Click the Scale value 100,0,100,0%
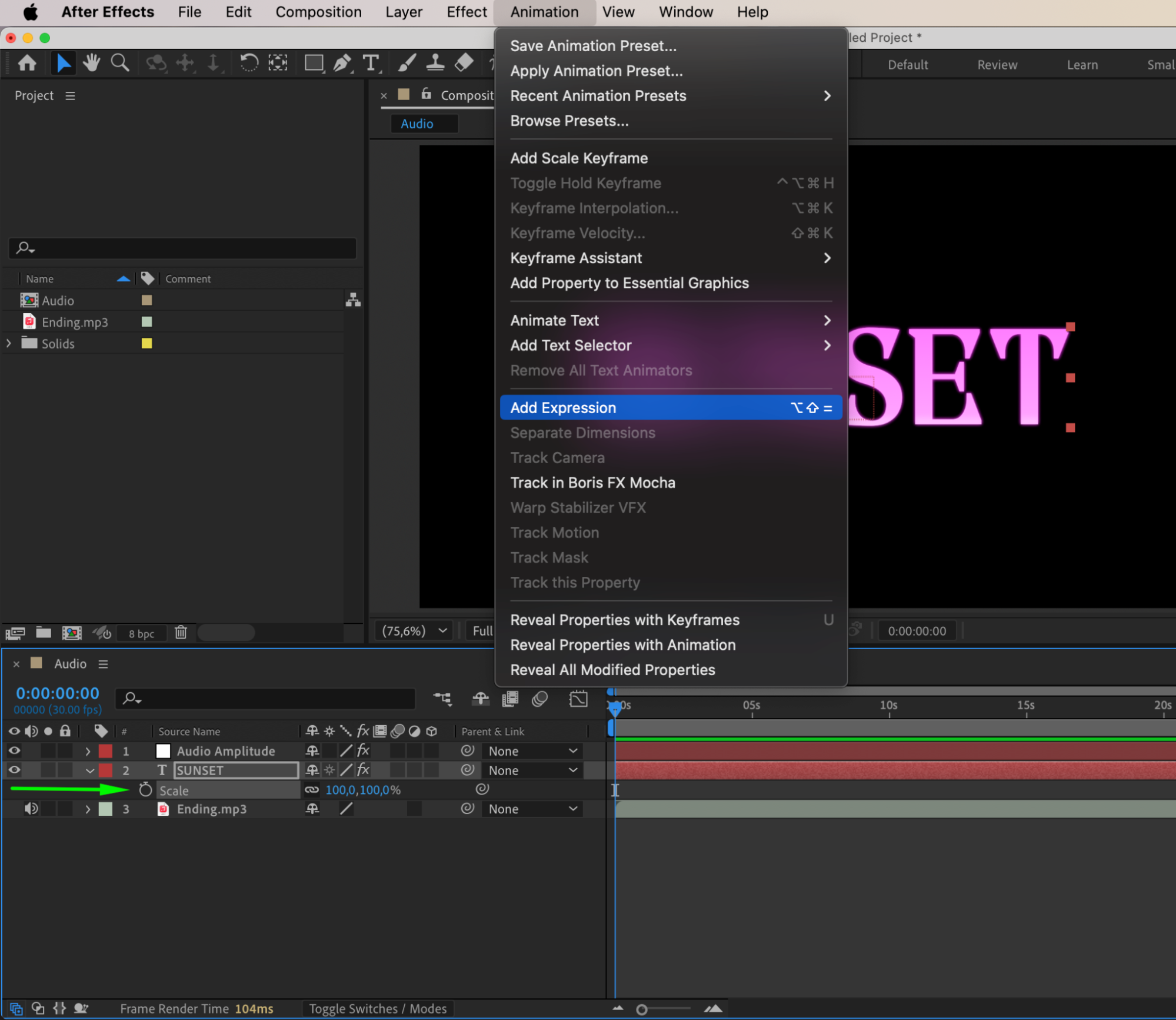Viewport: 1176px width, 1020px height. (x=363, y=790)
